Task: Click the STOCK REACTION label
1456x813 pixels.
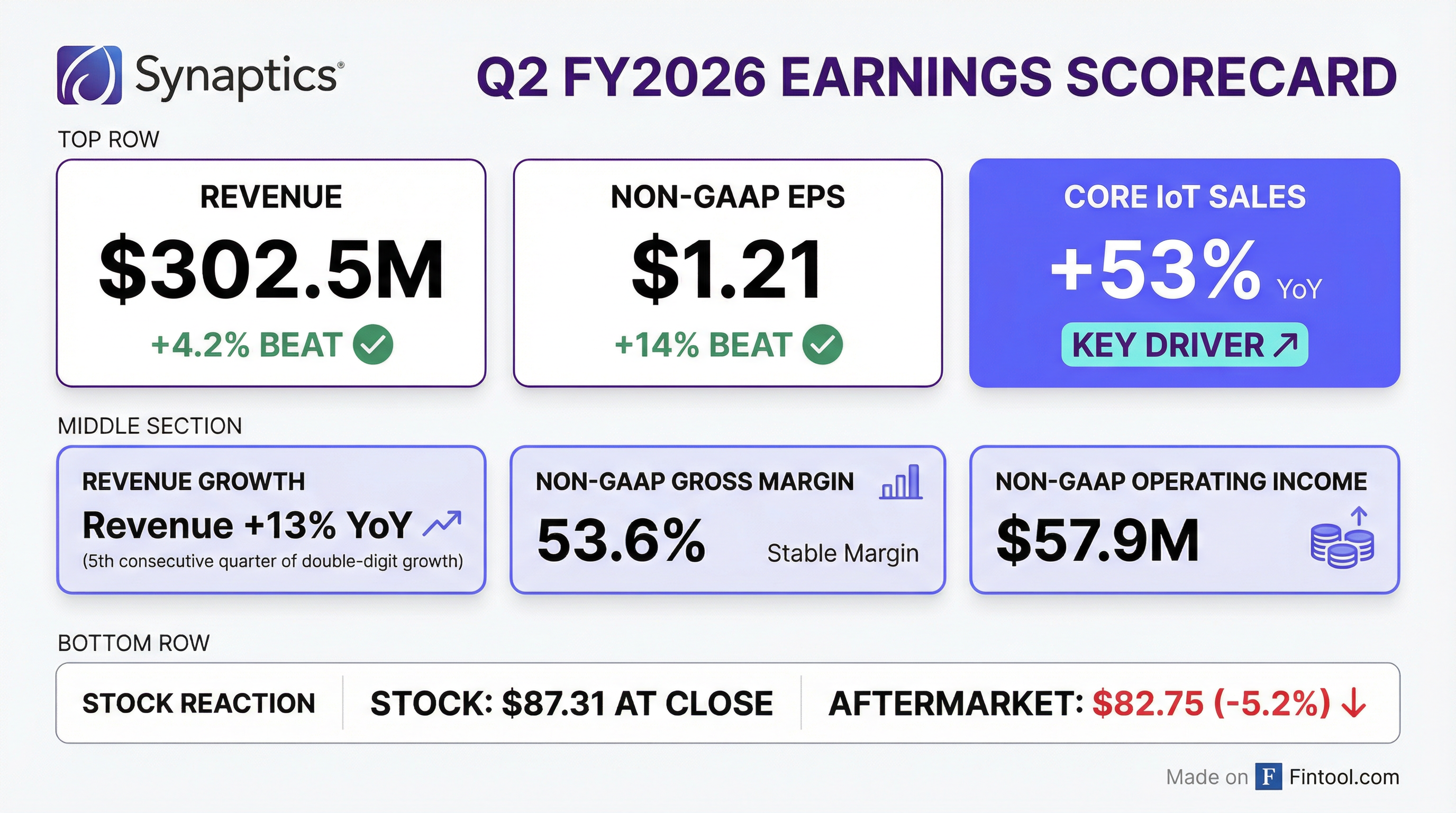Action: coord(199,703)
